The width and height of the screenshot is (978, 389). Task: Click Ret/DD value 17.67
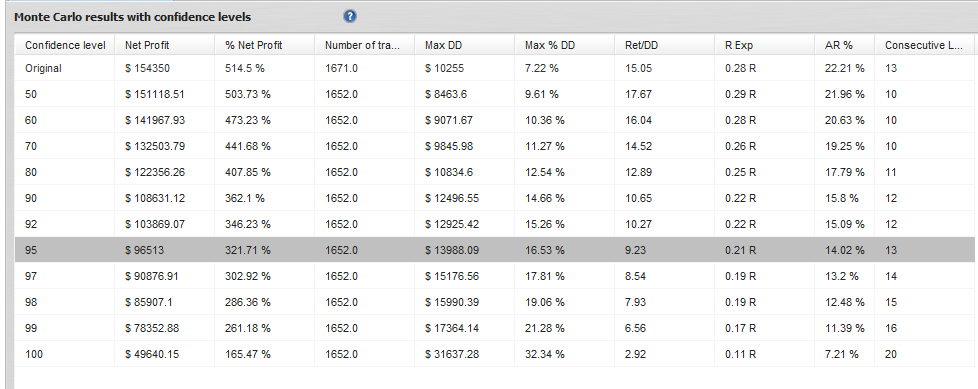[x=638, y=94]
